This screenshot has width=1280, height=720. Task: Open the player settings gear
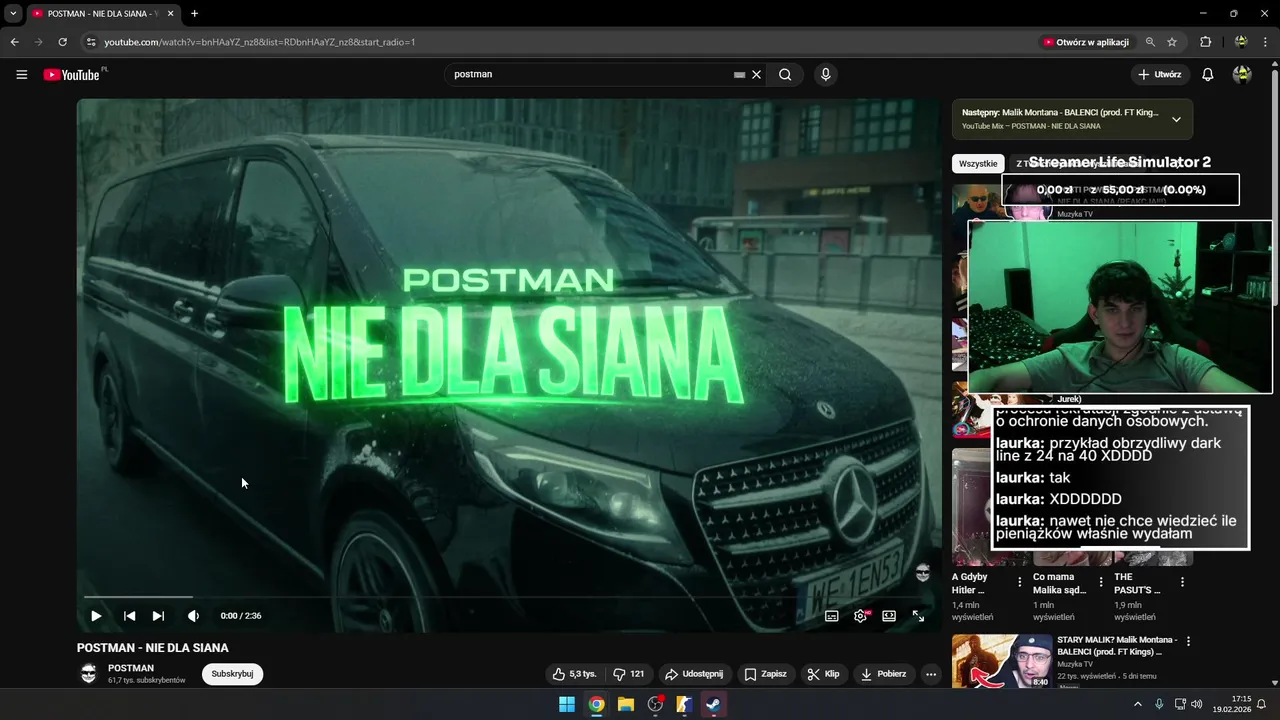coord(860,616)
